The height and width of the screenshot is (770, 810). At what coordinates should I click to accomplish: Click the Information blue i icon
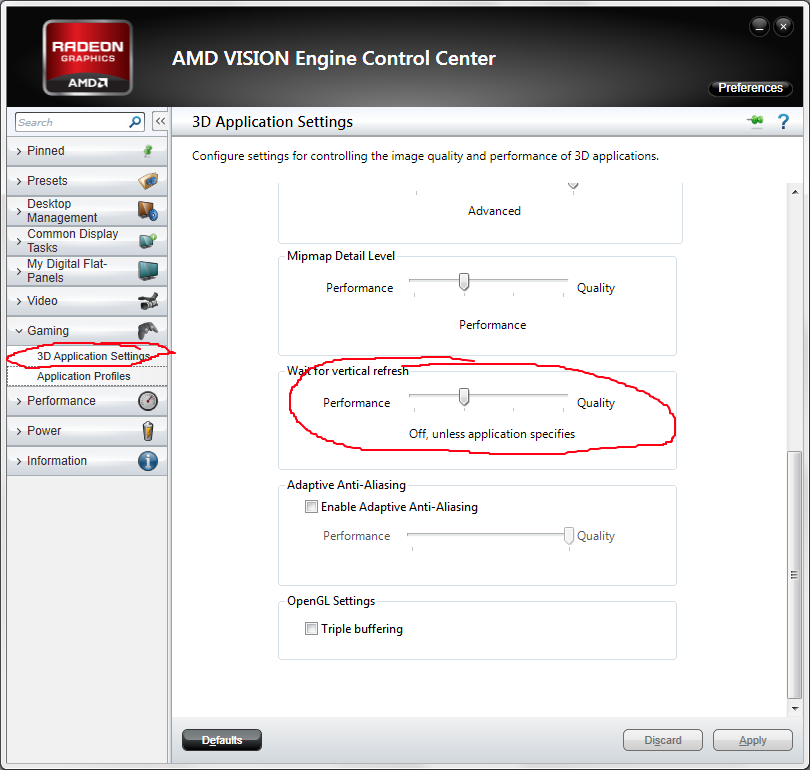click(148, 461)
